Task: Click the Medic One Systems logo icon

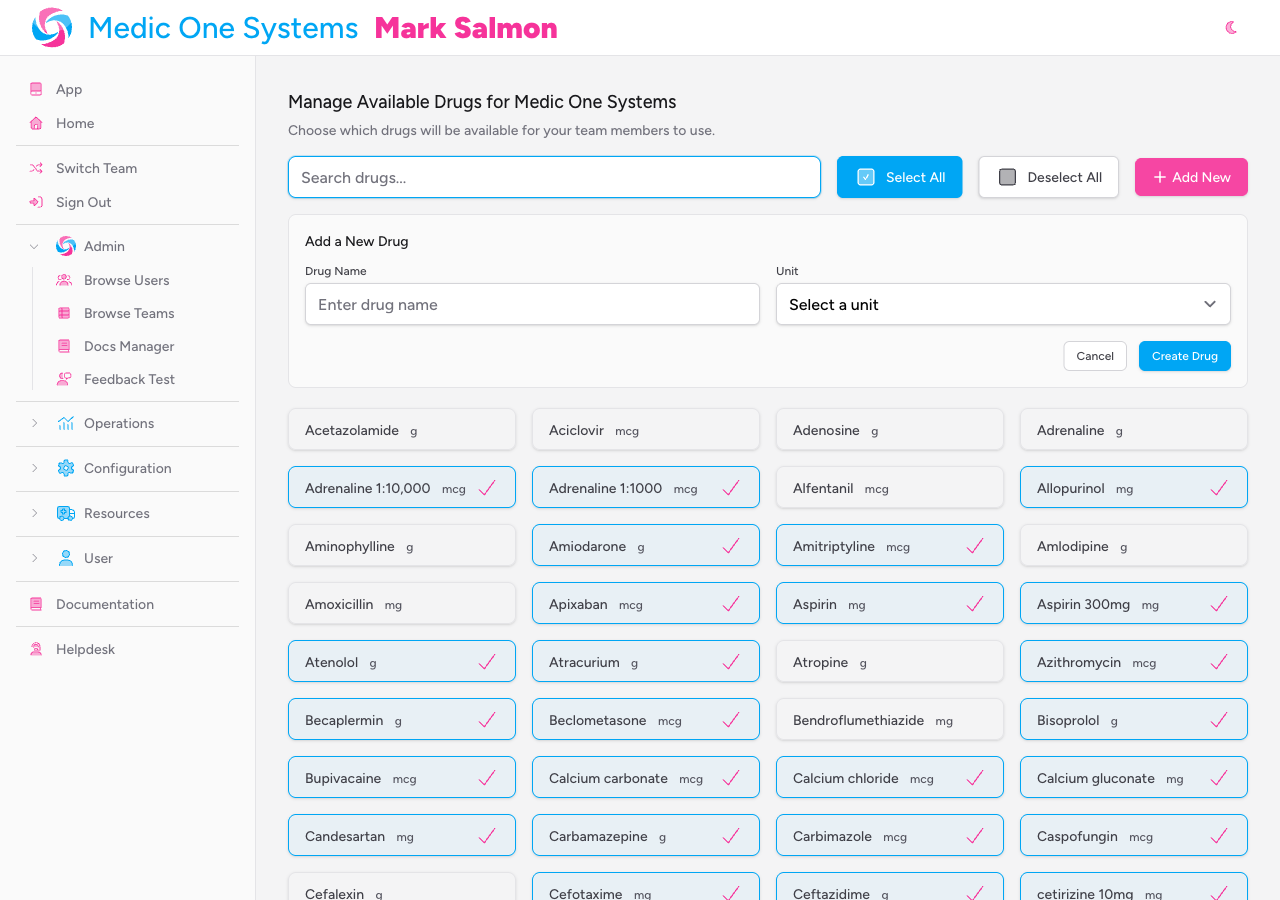Action: 49,27
